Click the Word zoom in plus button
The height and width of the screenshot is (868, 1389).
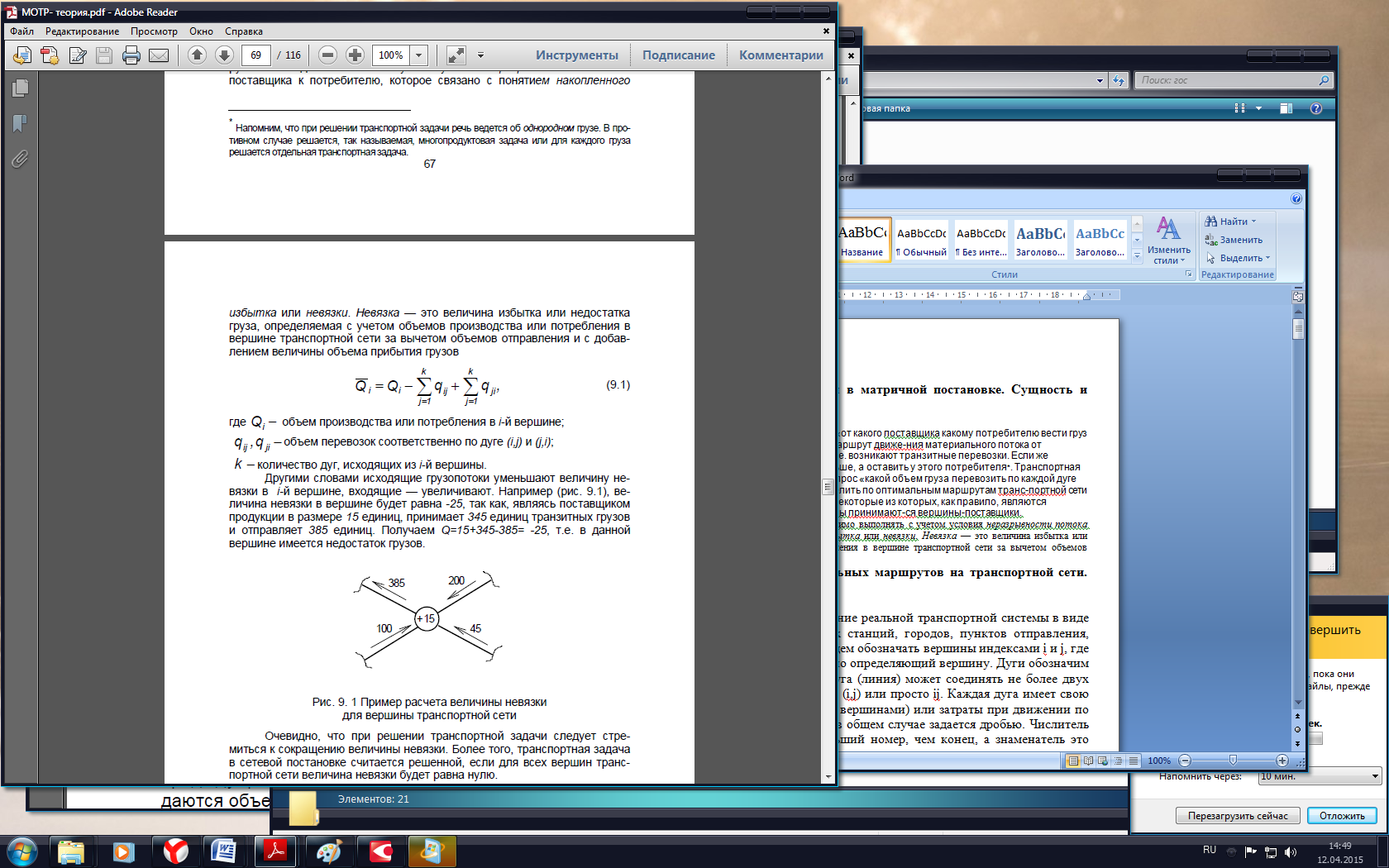(x=1282, y=761)
